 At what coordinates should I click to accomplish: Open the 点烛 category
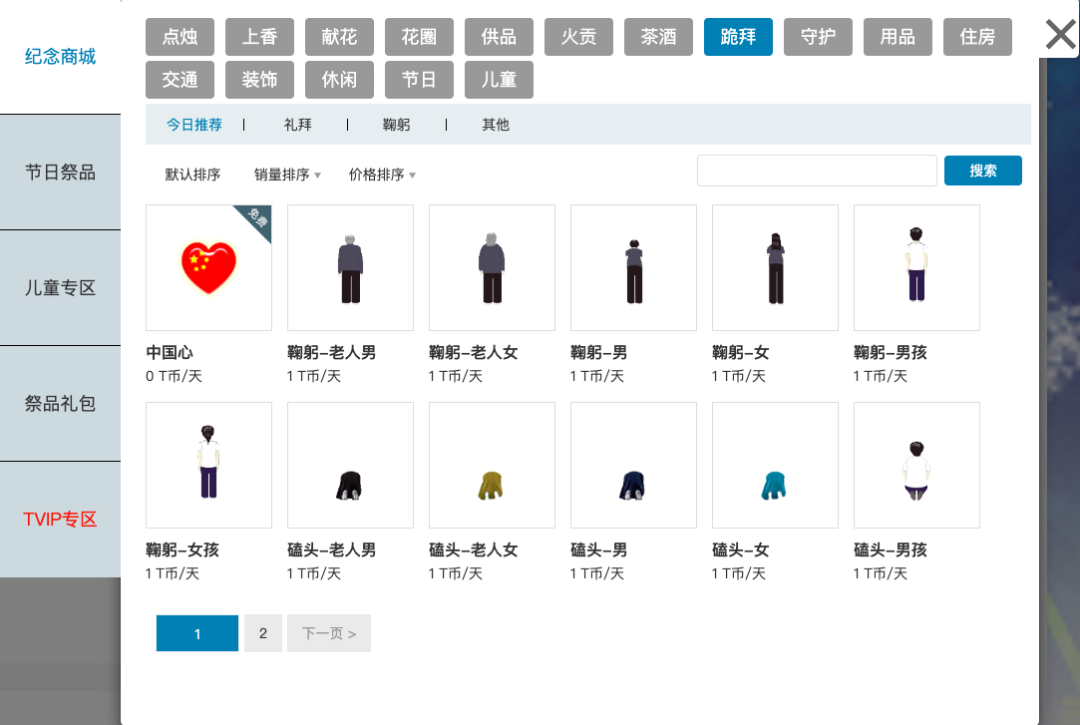click(x=180, y=36)
